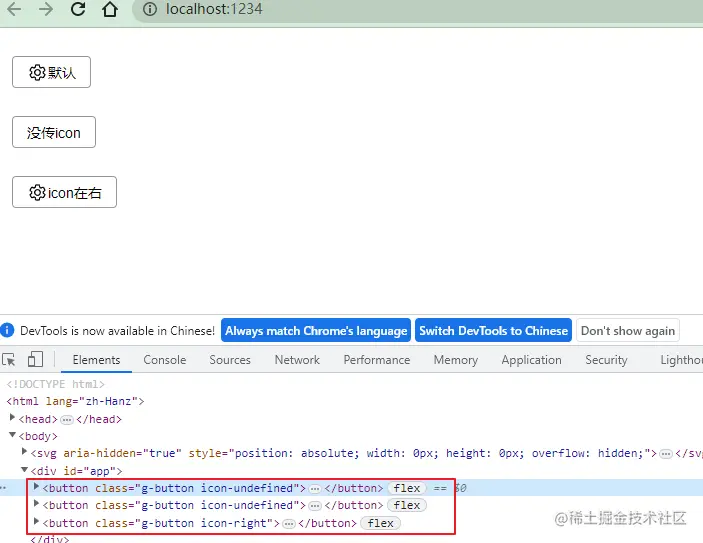Switch to the Performance tab

[x=377, y=360]
